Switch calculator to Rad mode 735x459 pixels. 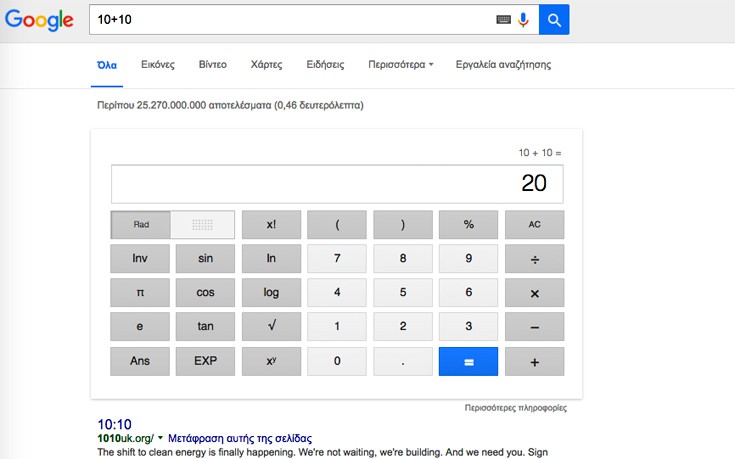(x=141, y=225)
